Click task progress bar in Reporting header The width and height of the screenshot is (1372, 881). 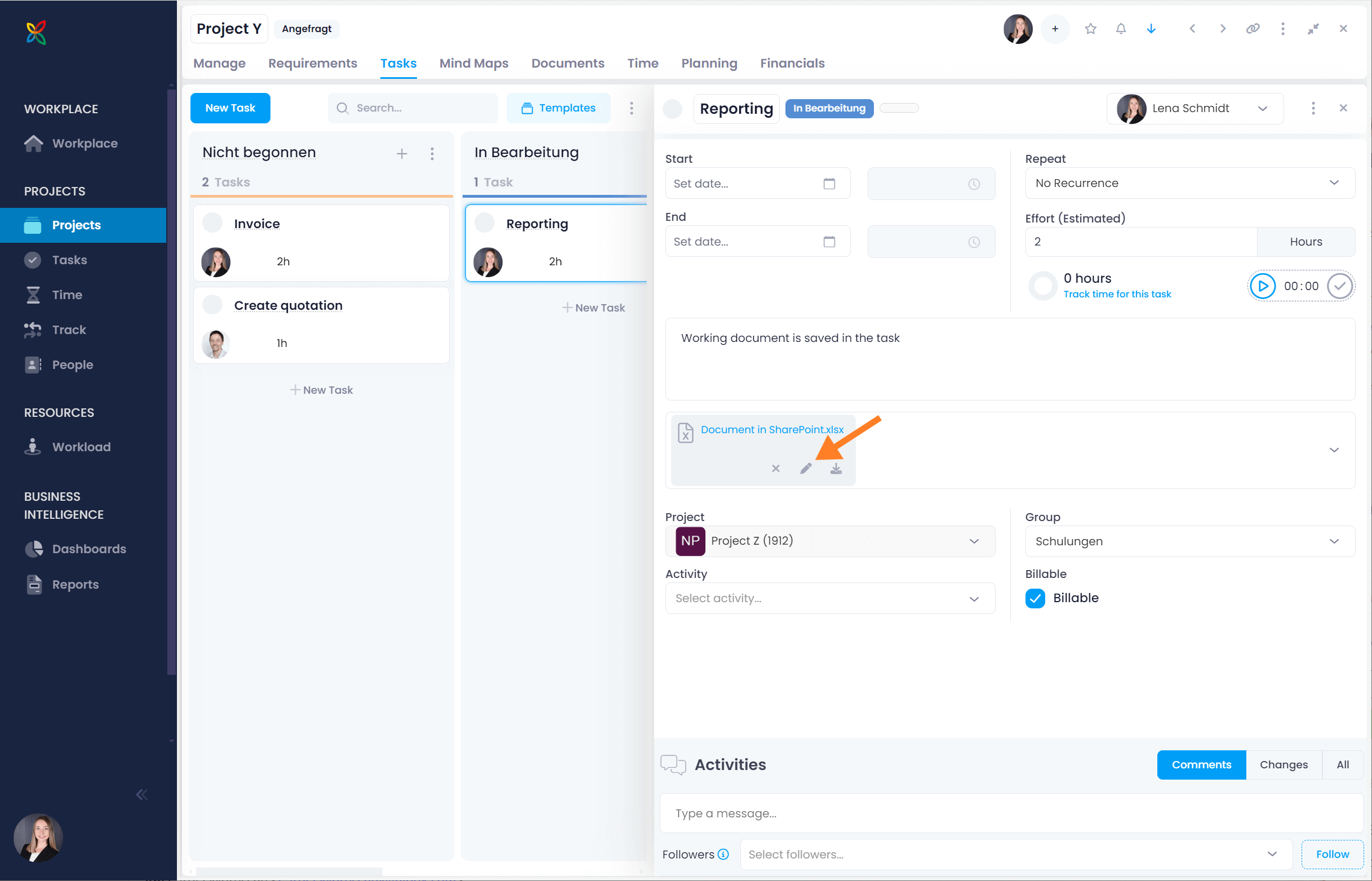pos(899,108)
